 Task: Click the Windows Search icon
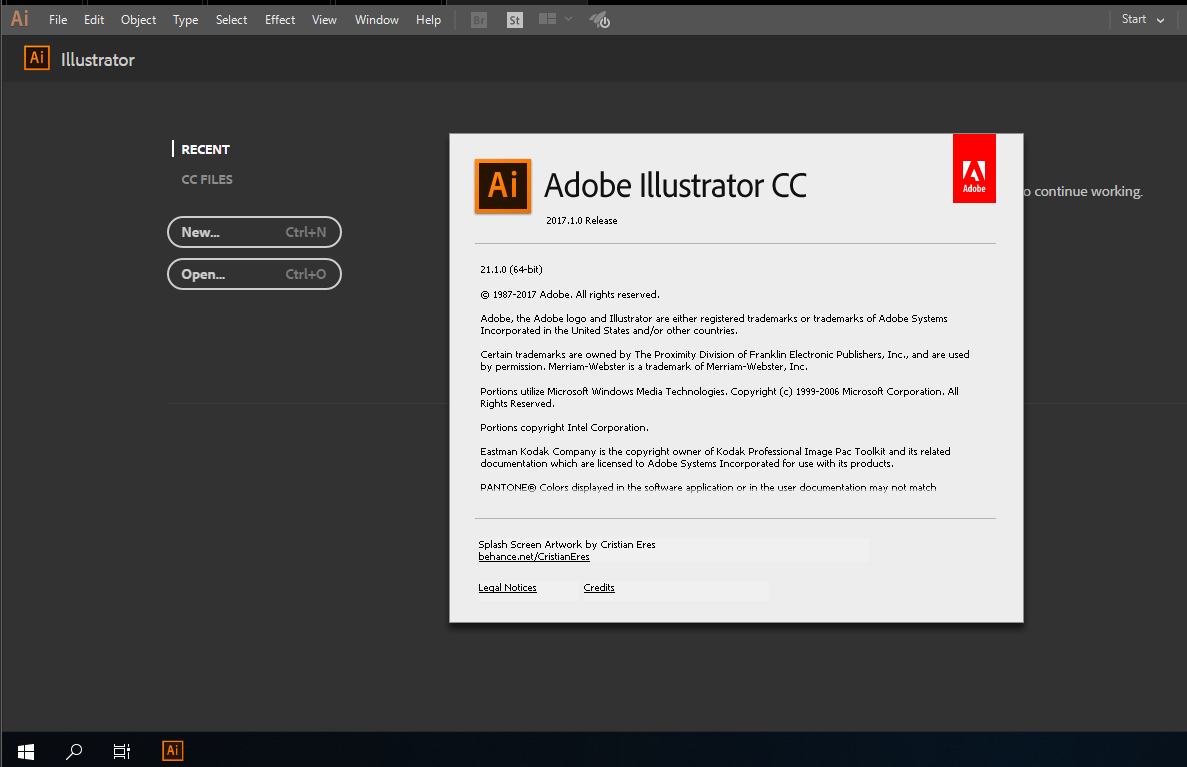(x=73, y=750)
